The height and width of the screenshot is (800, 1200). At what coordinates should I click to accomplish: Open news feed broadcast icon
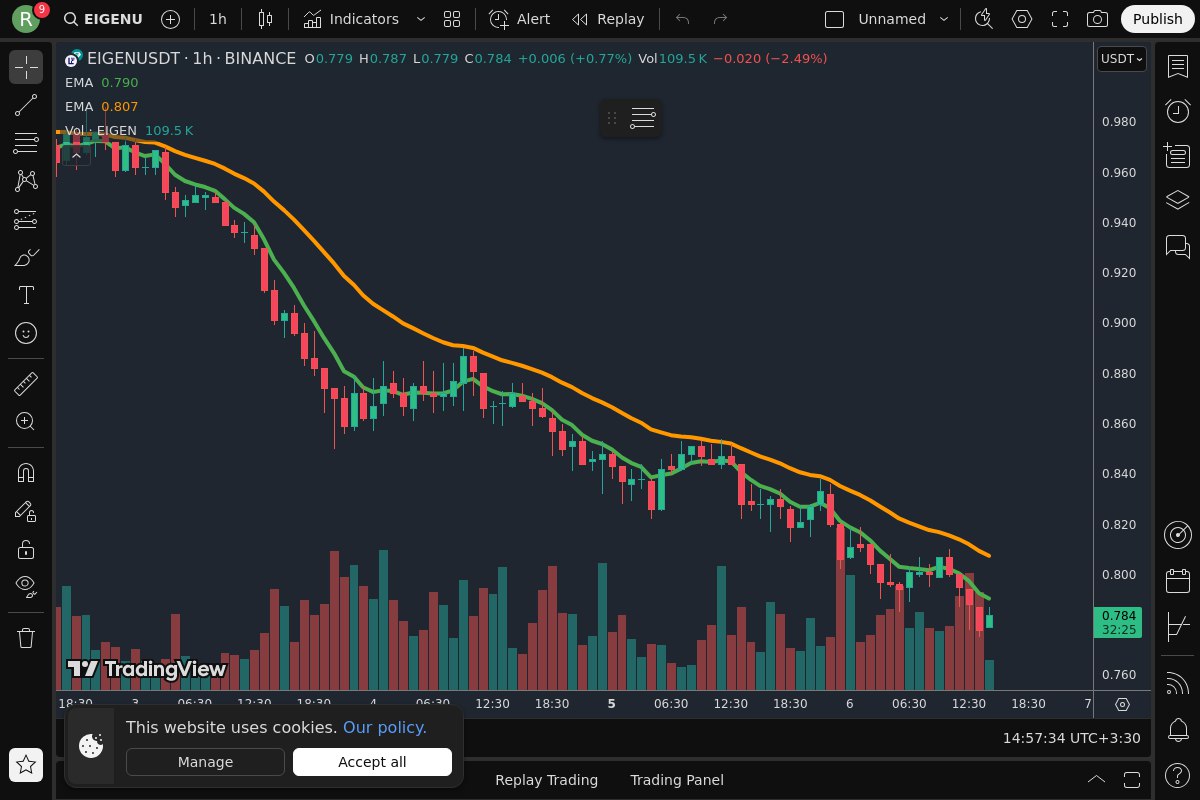point(1177,684)
